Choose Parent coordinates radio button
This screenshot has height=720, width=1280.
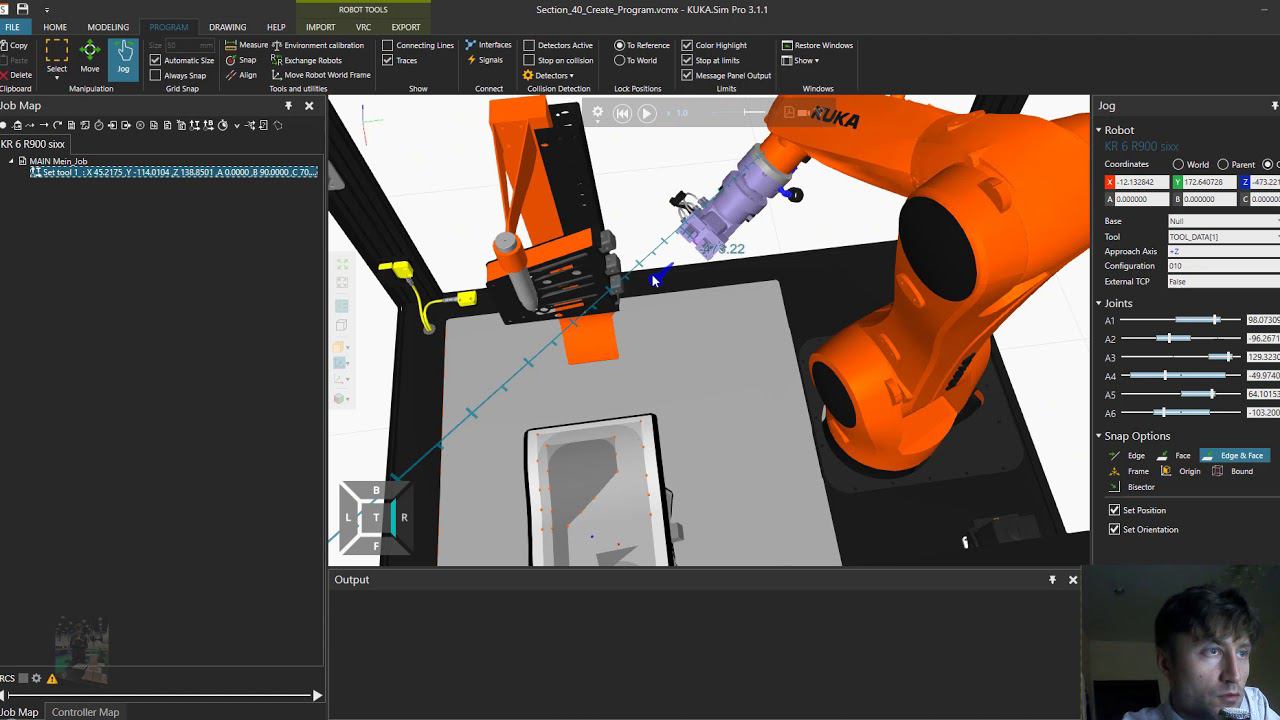pos(1223,164)
